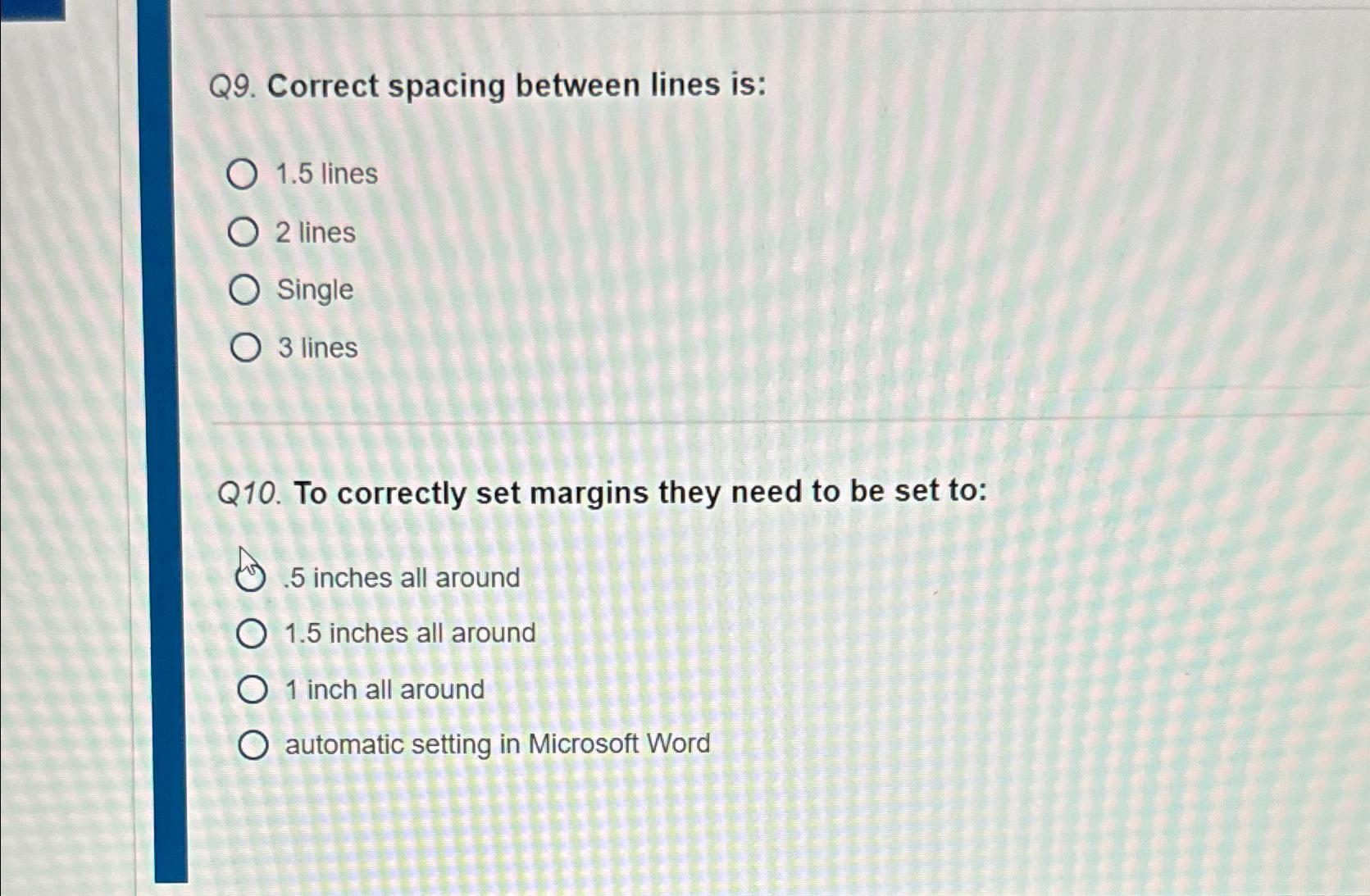Select "1 inch all around" as Q10 answer

[253, 689]
